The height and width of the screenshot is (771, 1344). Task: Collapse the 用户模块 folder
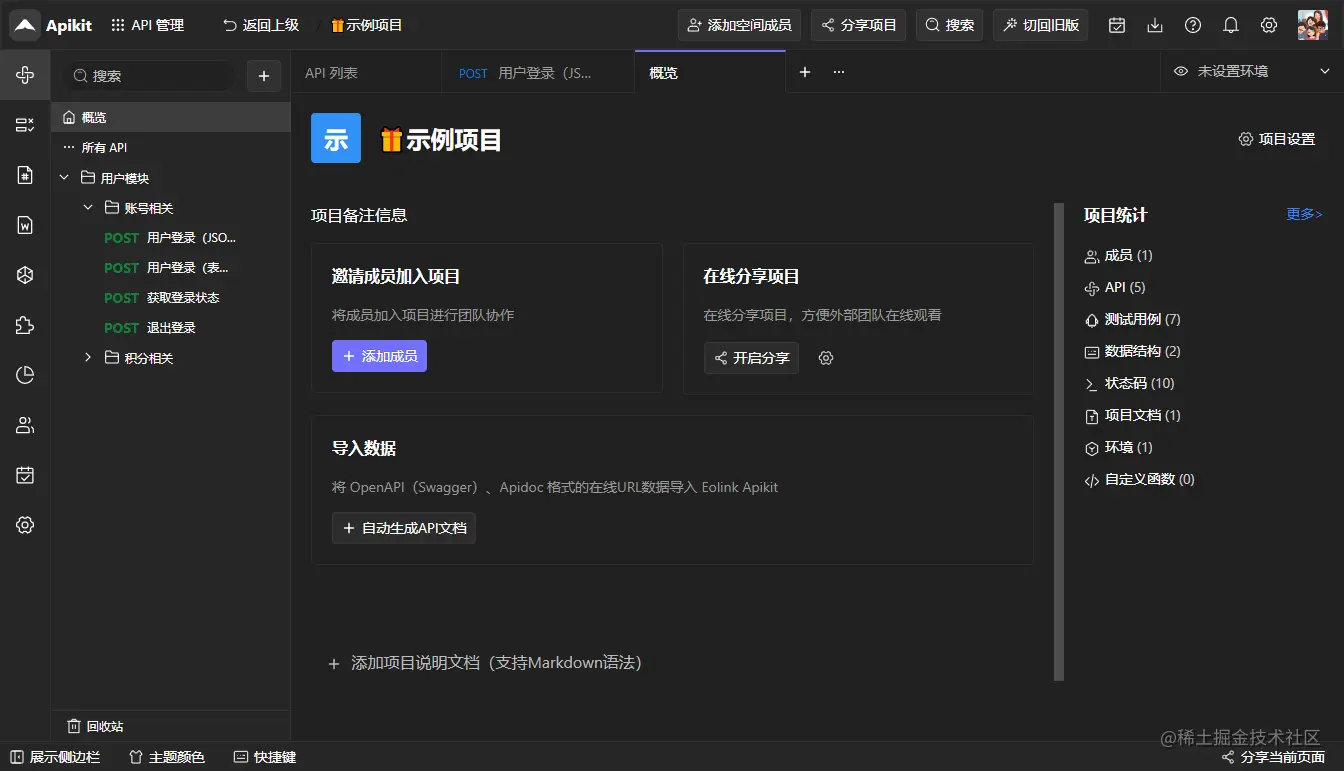[x=64, y=178]
